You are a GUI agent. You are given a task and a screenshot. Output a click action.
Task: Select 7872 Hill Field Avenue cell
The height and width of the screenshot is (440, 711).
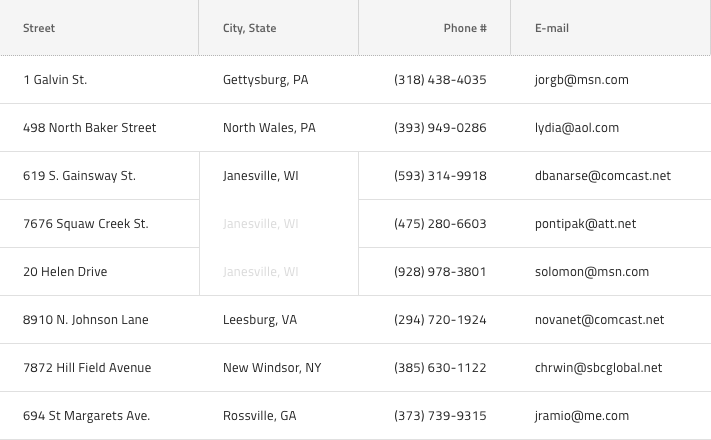87,368
